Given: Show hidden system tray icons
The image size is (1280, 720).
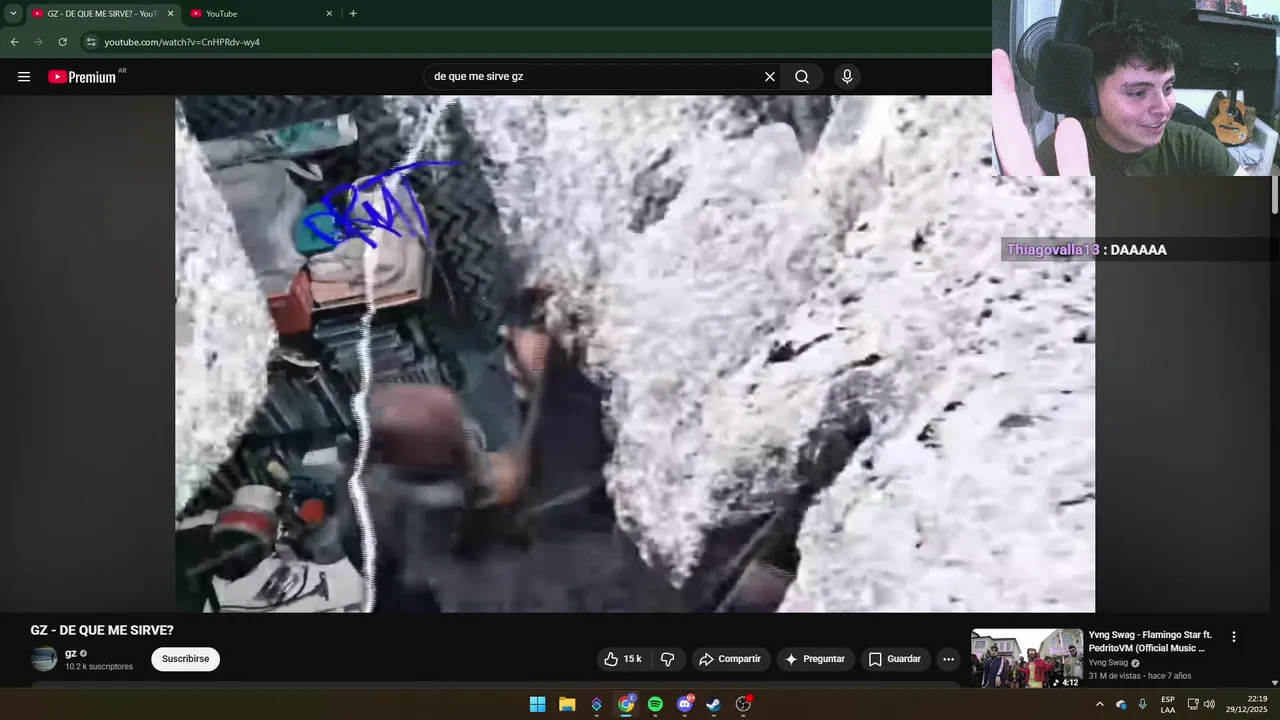Looking at the screenshot, I should click(x=1099, y=704).
